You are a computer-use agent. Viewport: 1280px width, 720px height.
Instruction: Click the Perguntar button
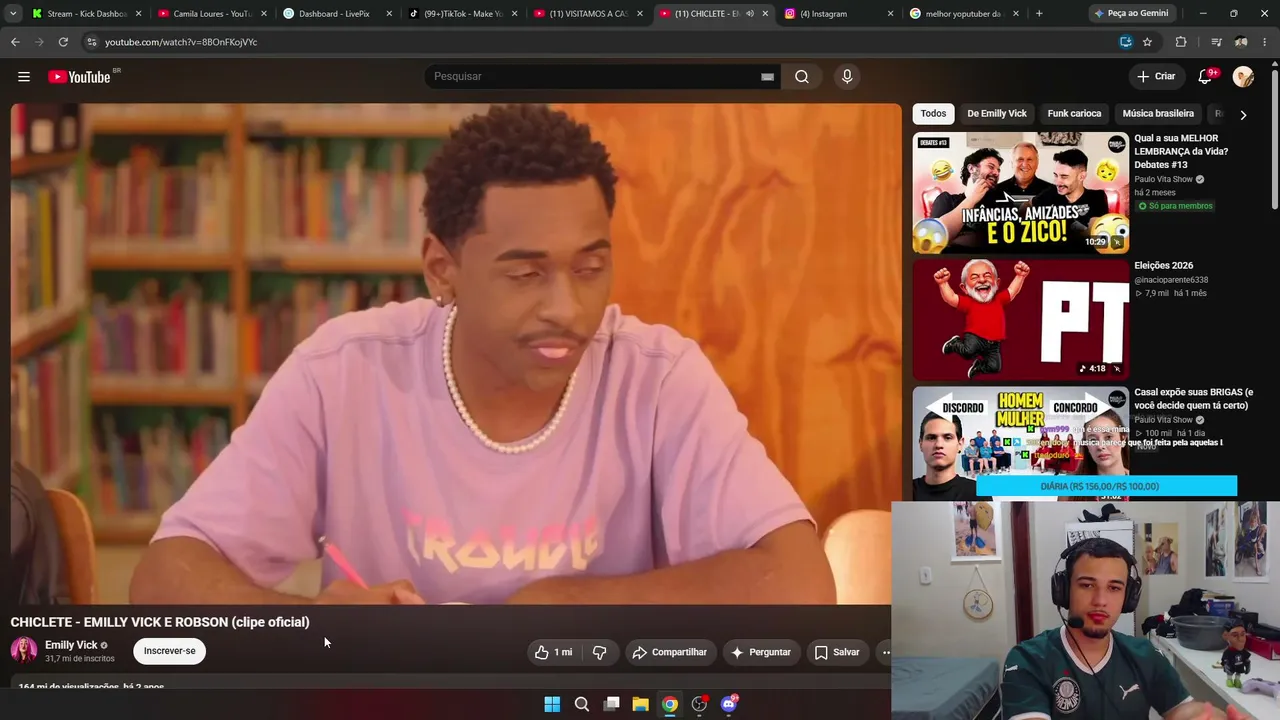(761, 652)
